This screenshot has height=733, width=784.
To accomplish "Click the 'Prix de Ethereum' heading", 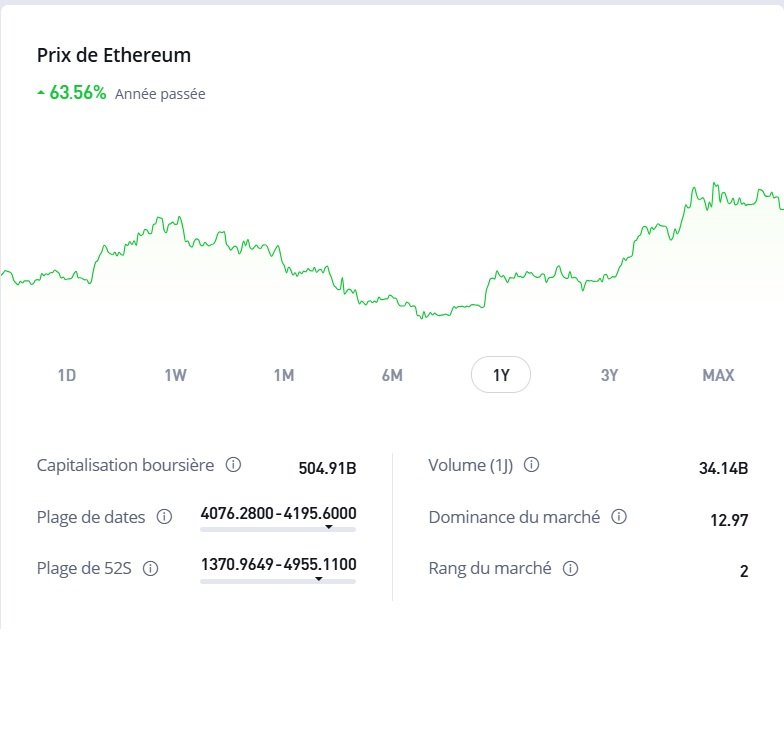I will pos(114,55).
